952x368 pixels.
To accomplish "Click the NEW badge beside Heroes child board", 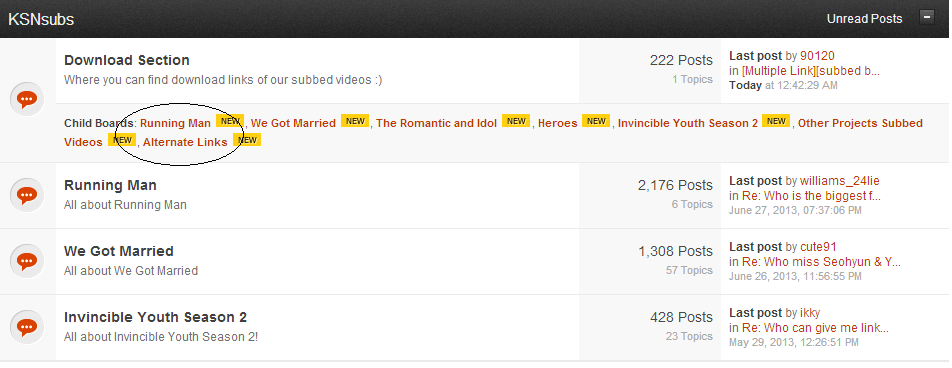I will [x=596, y=121].
